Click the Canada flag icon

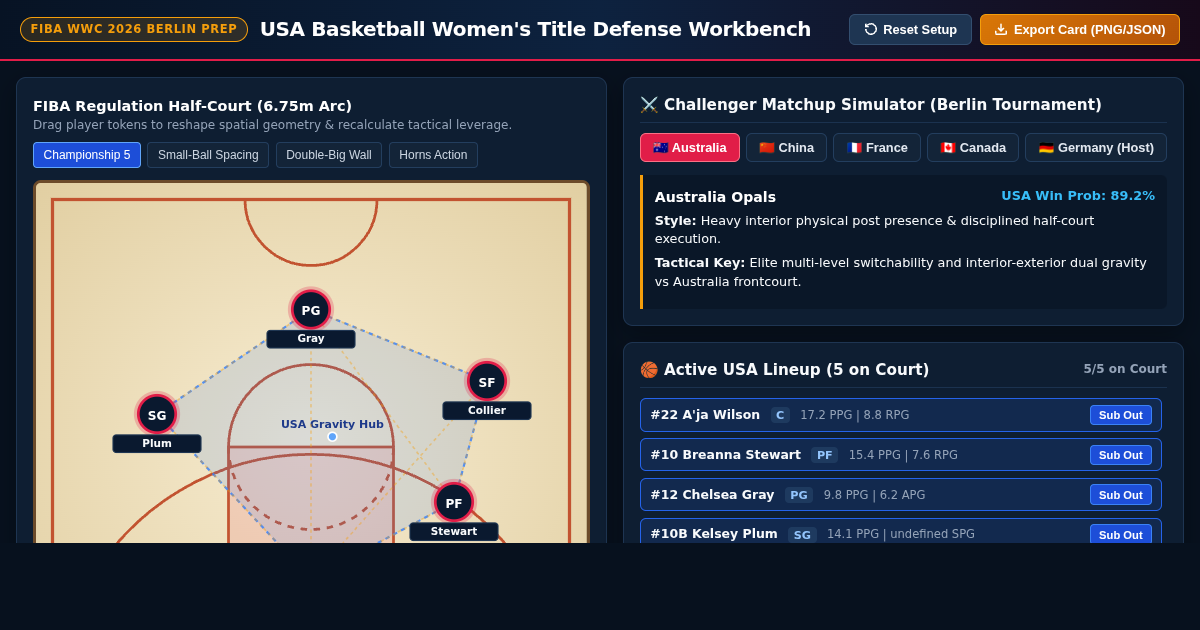click(x=948, y=148)
